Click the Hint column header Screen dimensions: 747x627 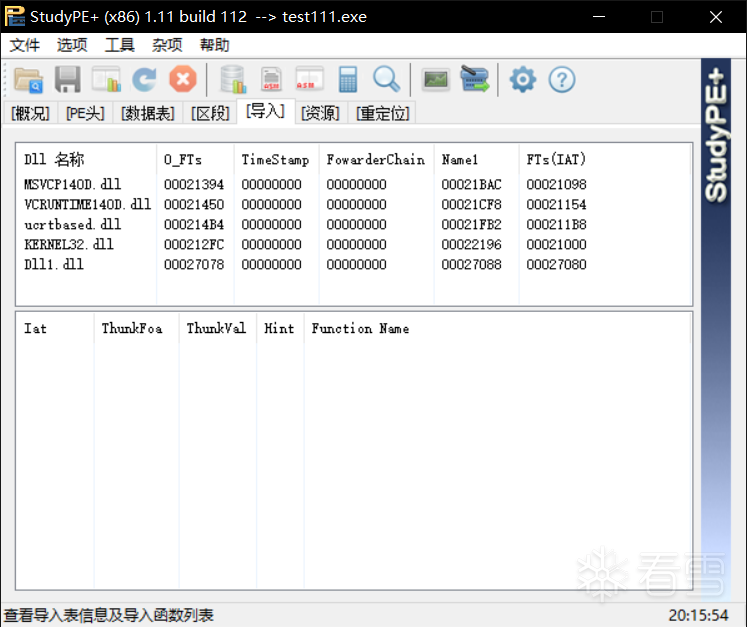pos(280,329)
